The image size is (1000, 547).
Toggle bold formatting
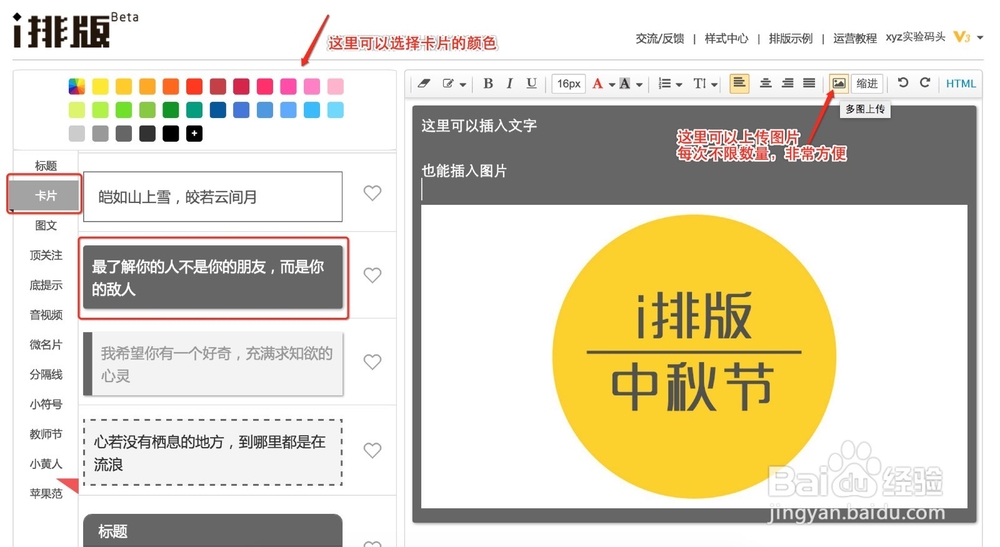coord(488,84)
